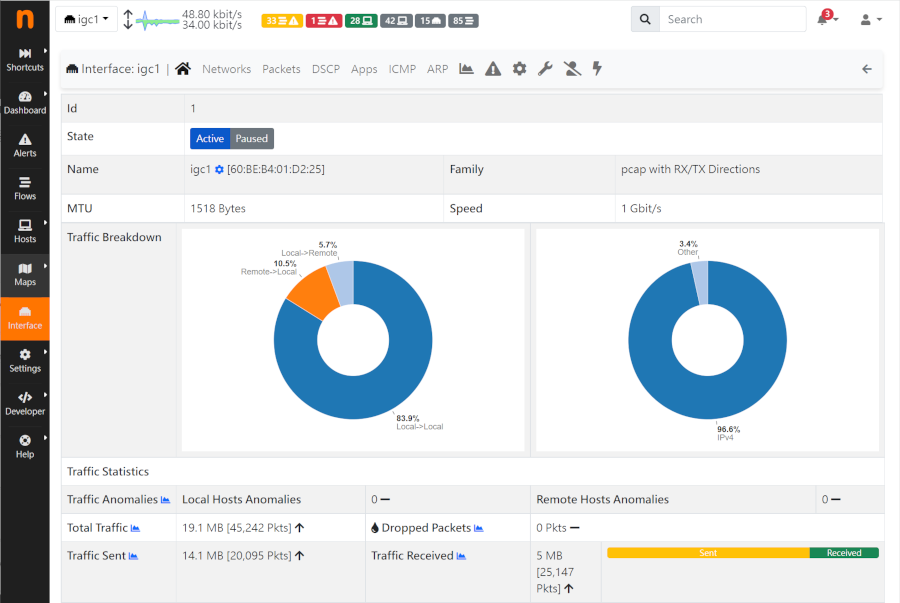This screenshot has height=603, width=900.
Task: Click the alerts warning triangle icon
Action: 493,69
